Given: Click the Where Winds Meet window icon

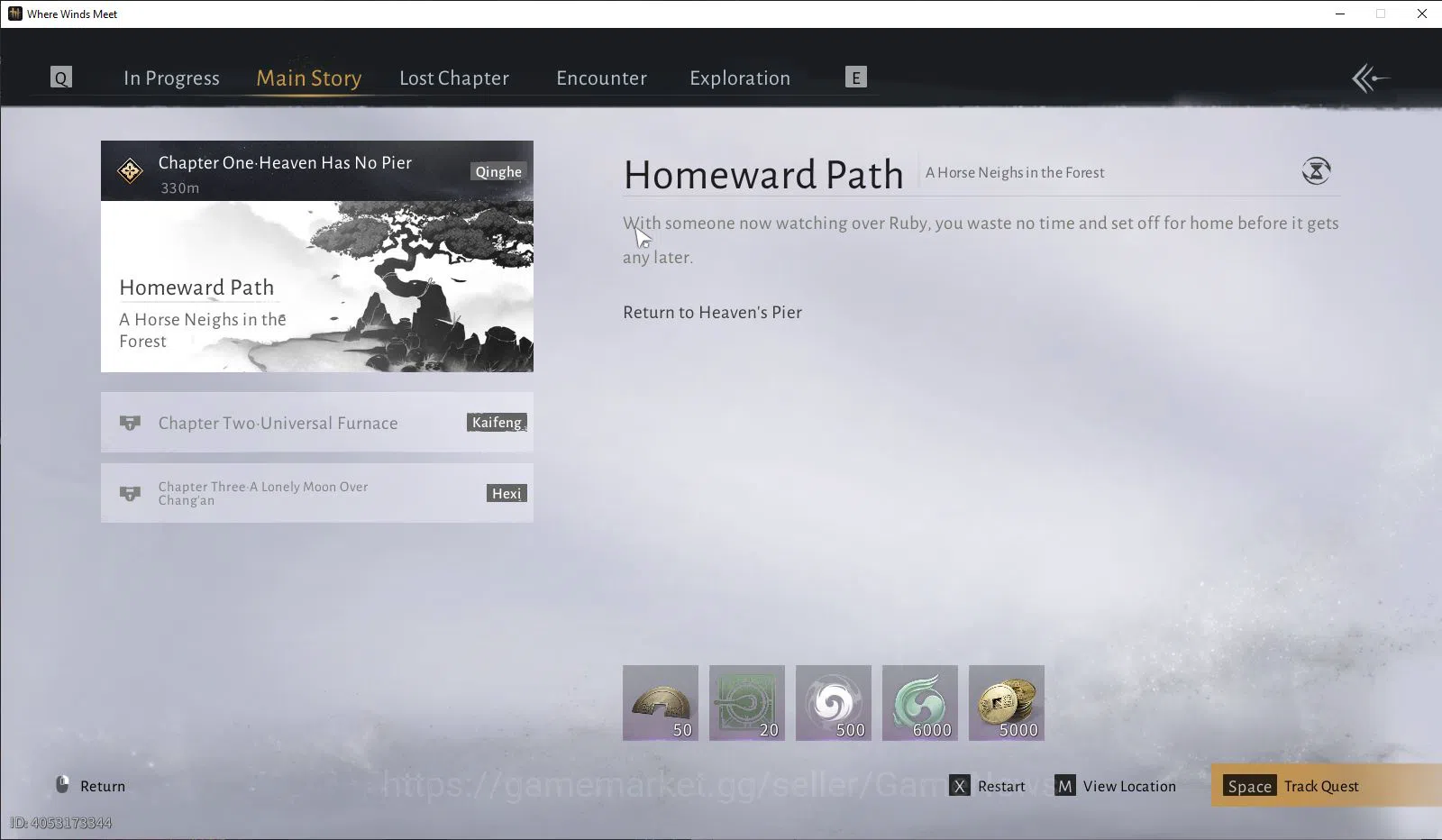Looking at the screenshot, I should [x=14, y=14].
